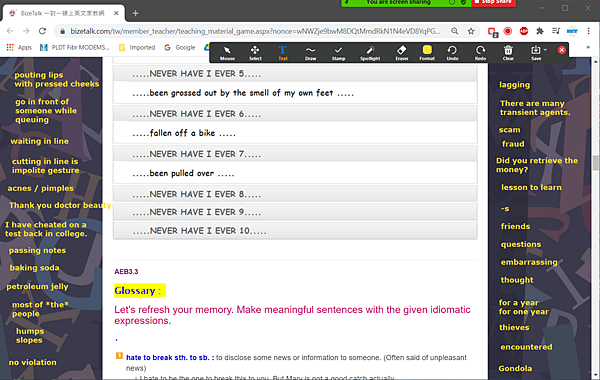Click the AEB3.3 label
Image resolution: width=600 pixels, height=380 pixels.
126,272
